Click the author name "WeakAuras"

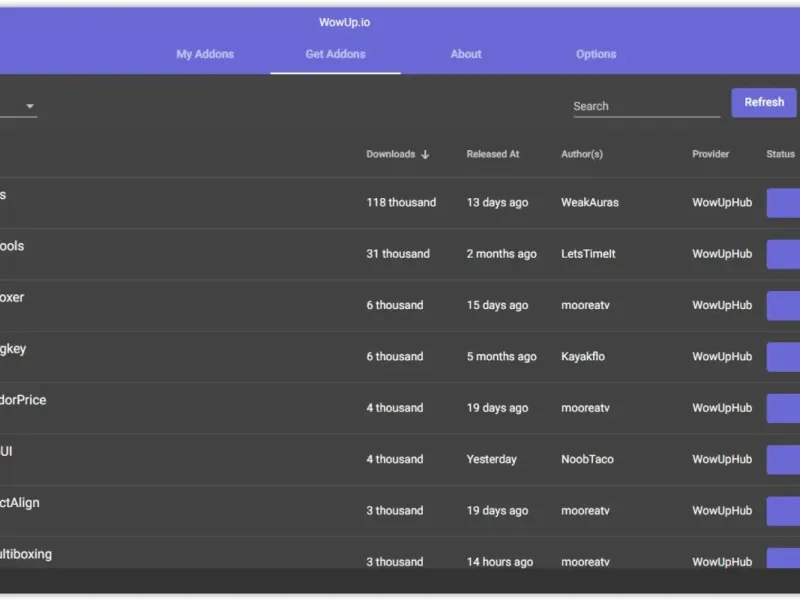point(590,203)
